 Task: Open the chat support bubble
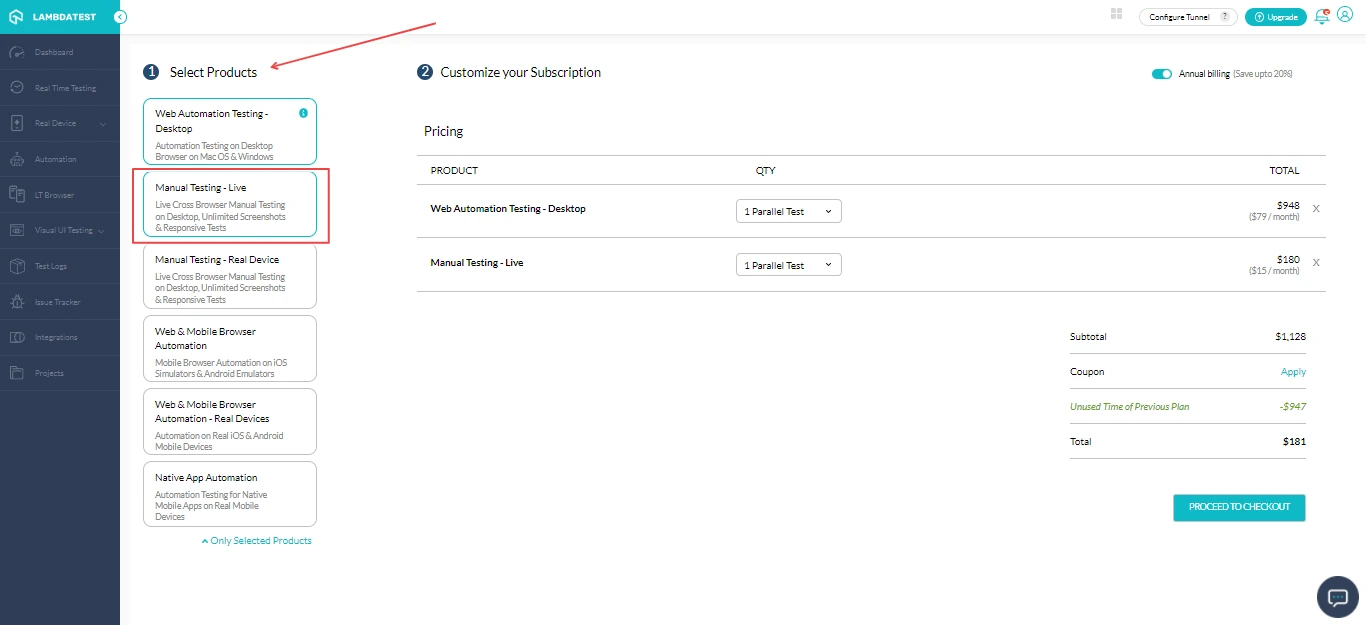coord(1337,597)
